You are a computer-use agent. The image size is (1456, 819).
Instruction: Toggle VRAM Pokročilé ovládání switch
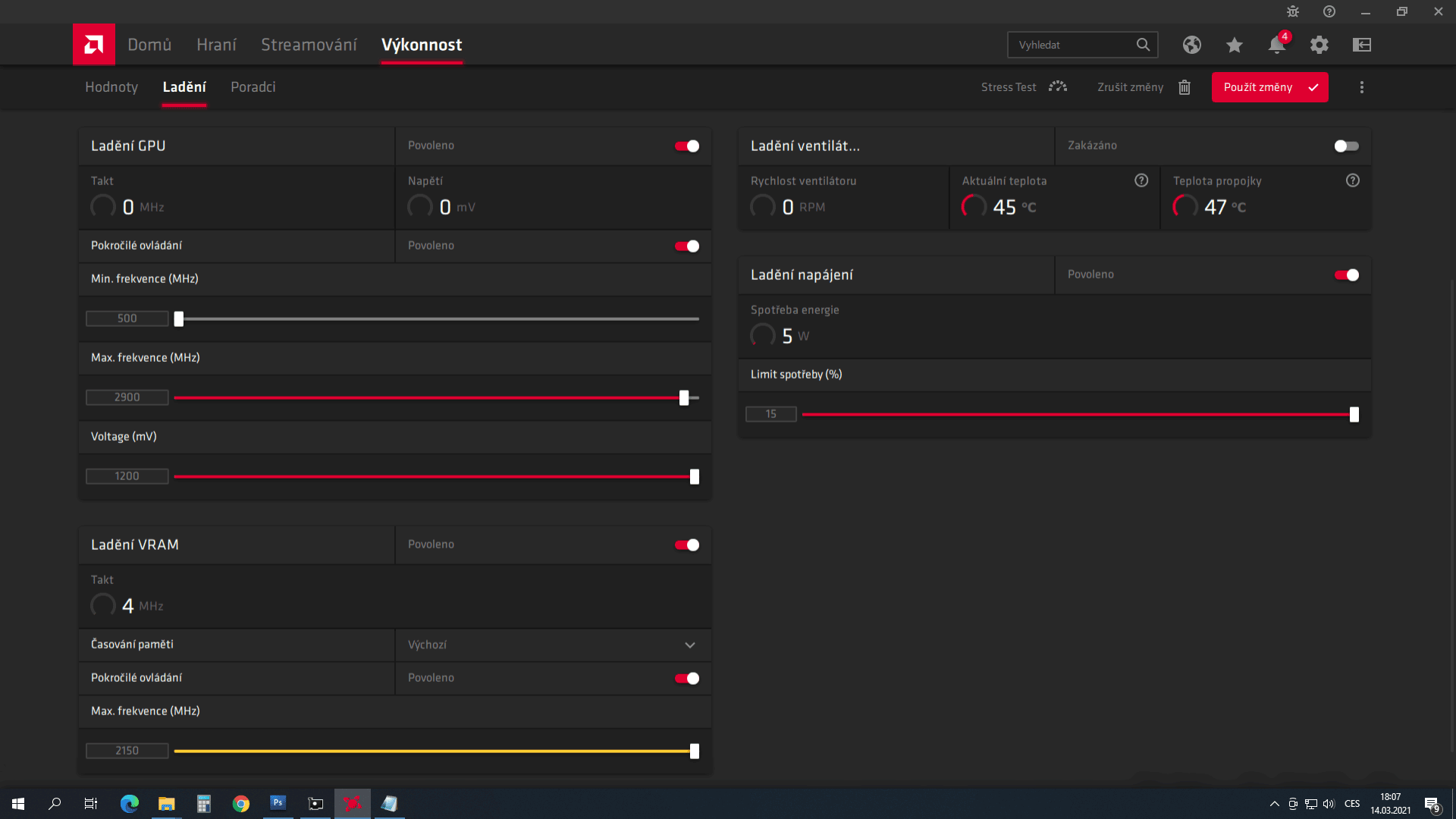[x=687, y=678]
